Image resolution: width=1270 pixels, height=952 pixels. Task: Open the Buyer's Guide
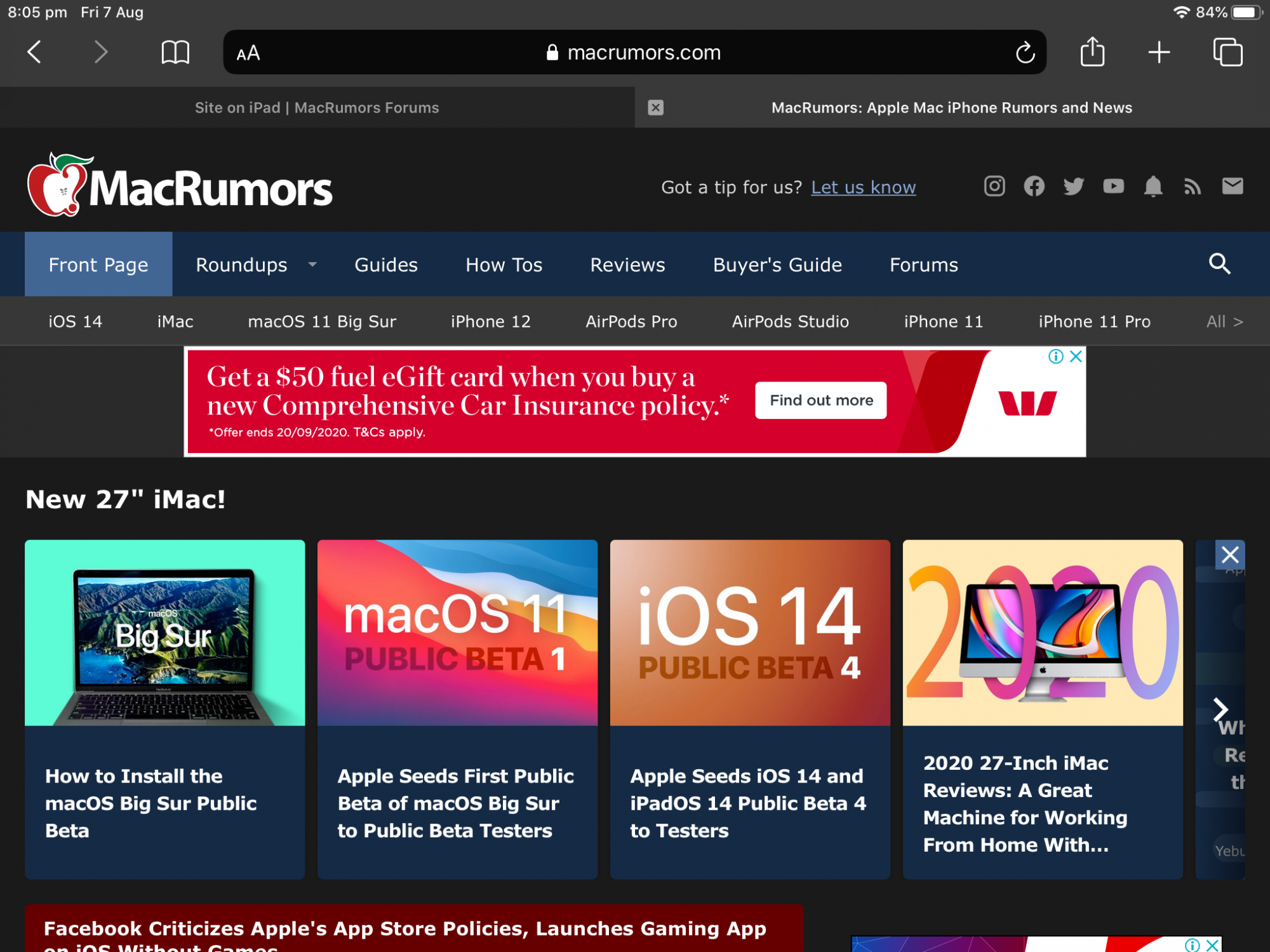click(777, 264)
